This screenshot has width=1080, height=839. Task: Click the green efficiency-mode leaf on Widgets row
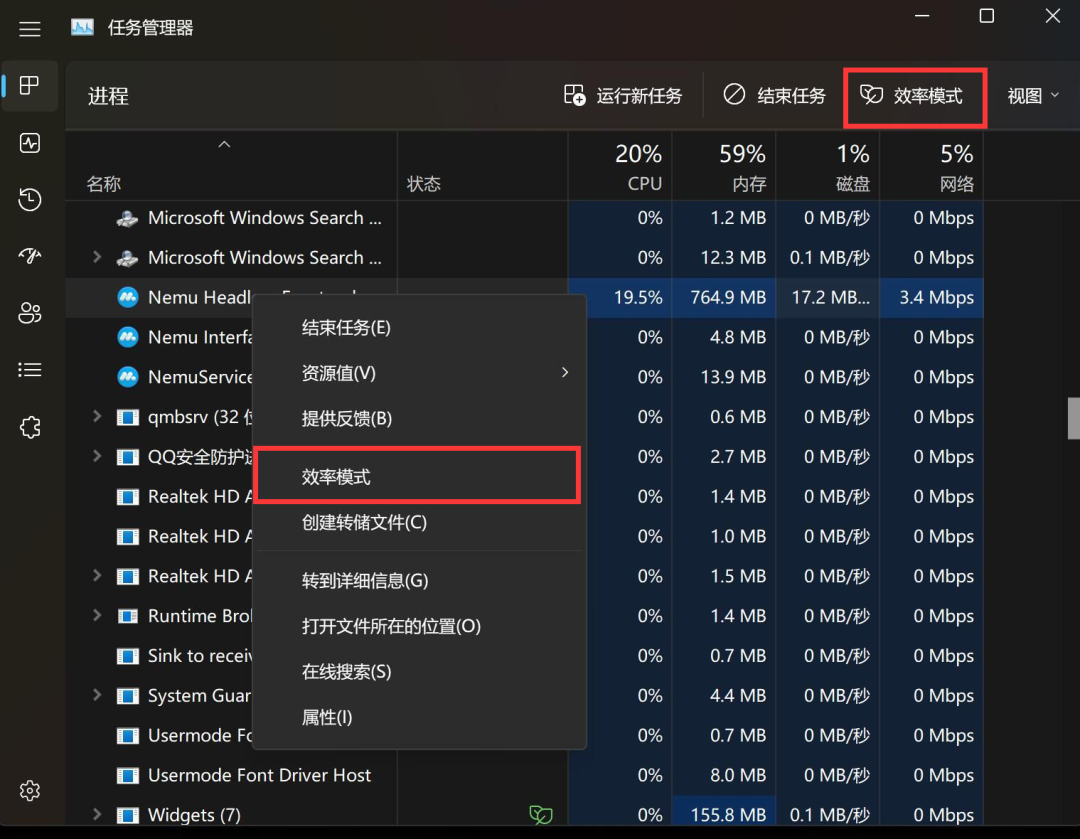tap(541, 815)
